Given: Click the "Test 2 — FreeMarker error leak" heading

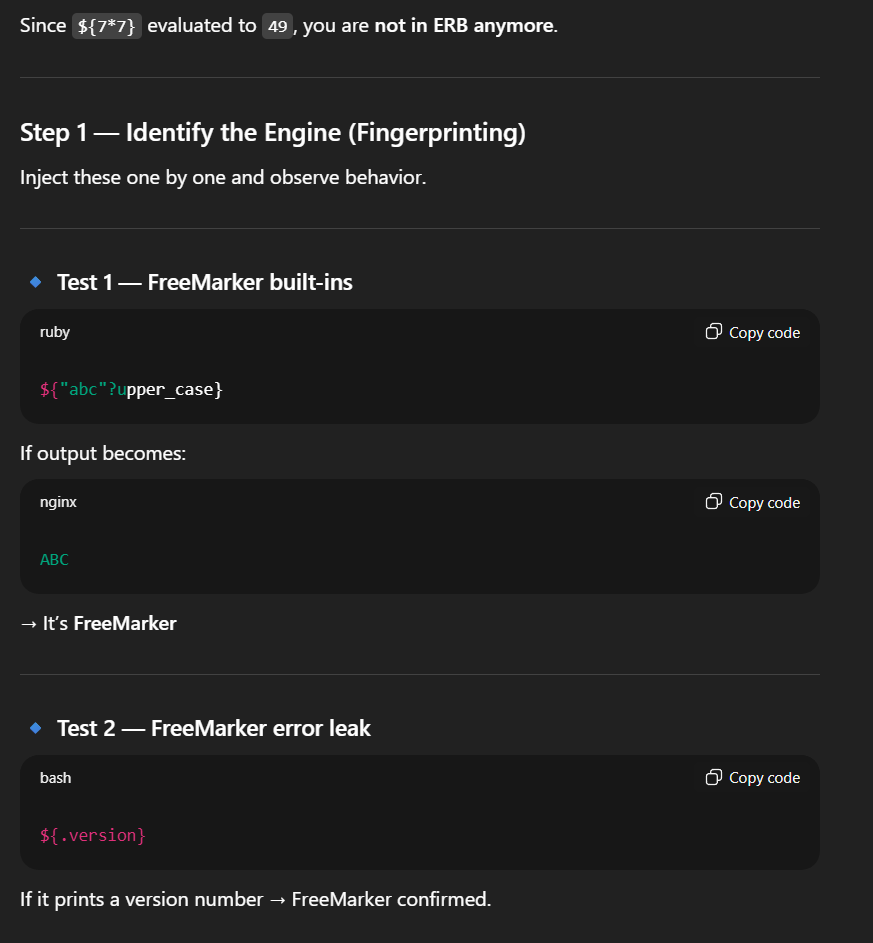Looking at the screenshot, I should [213, 728].
